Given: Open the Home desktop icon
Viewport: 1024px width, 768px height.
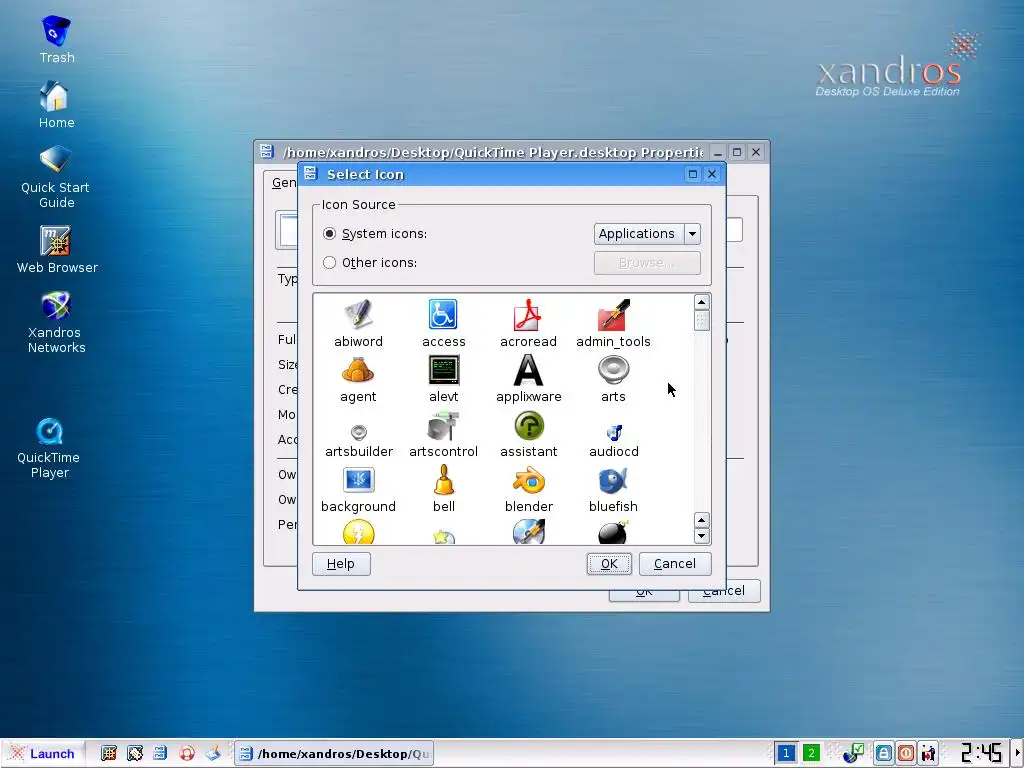Looking at the screenshot, I should [56, 104].
